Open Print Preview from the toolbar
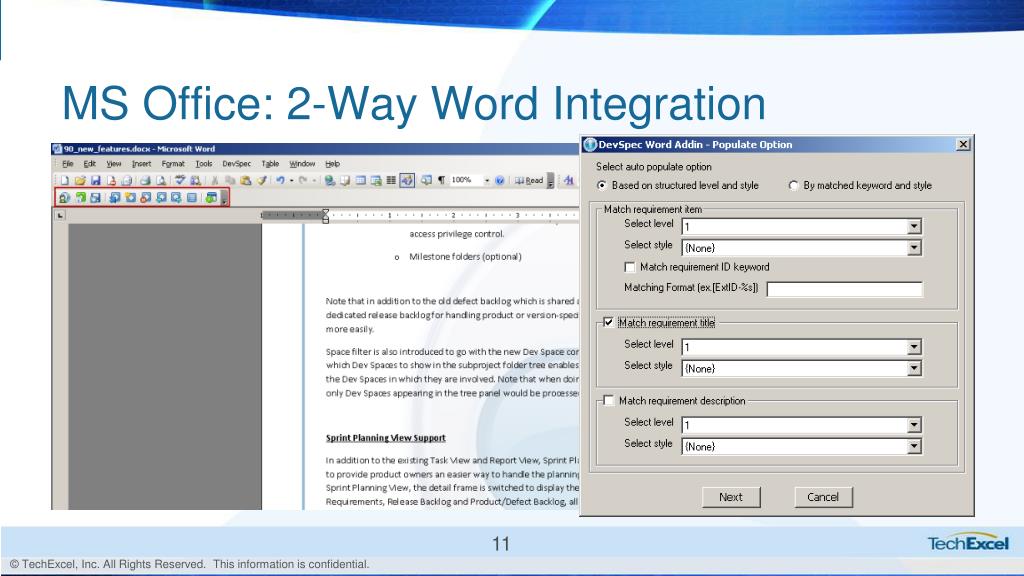This screenshot has width=1024, height=576. click(x=161, y=180)
